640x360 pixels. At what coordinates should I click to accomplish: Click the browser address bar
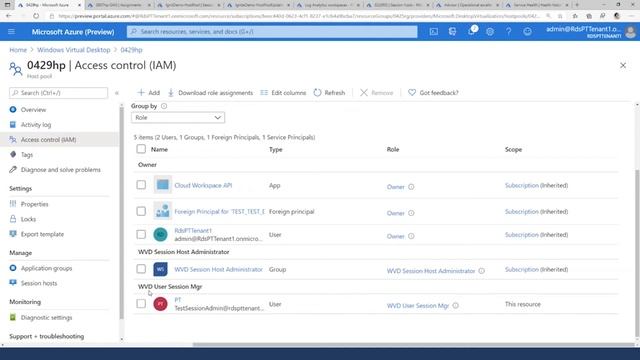pos(298,16)
